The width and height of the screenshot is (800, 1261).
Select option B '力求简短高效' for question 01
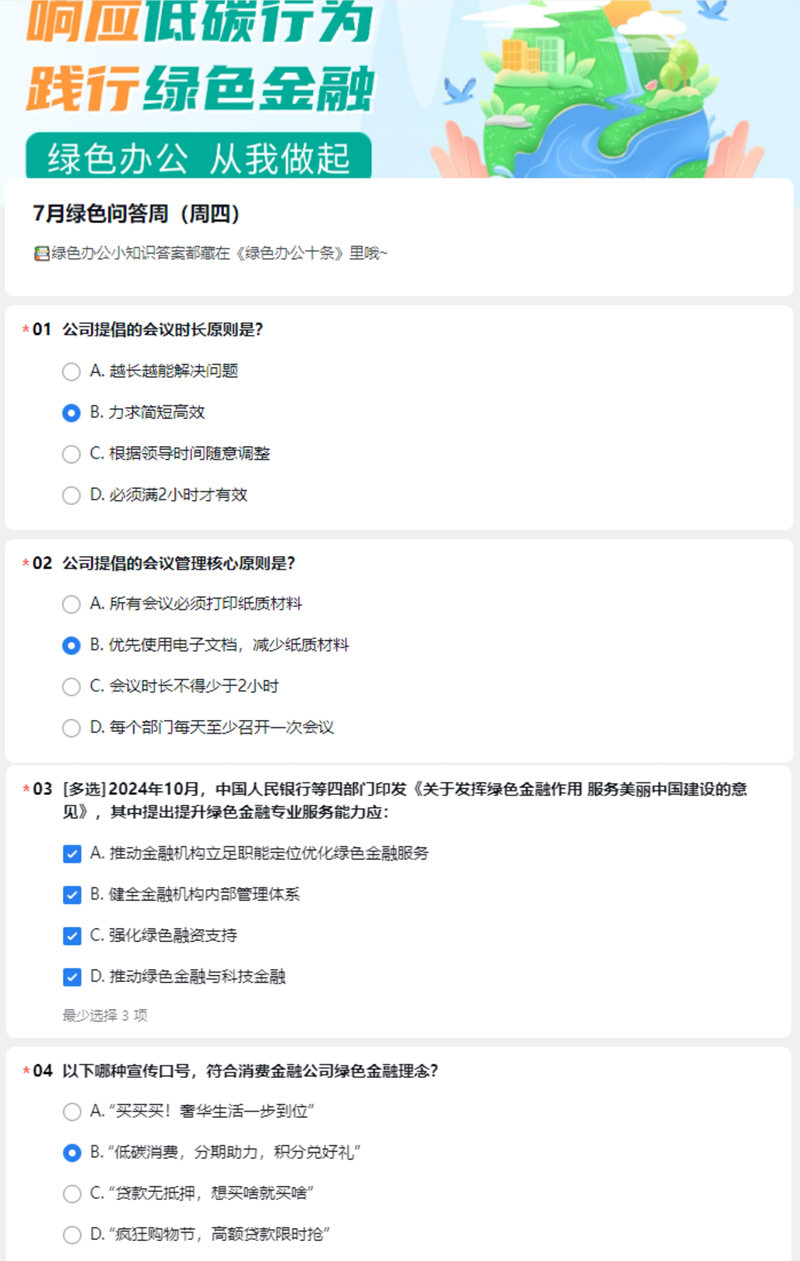pyautogui.click(x=71, y=412)
